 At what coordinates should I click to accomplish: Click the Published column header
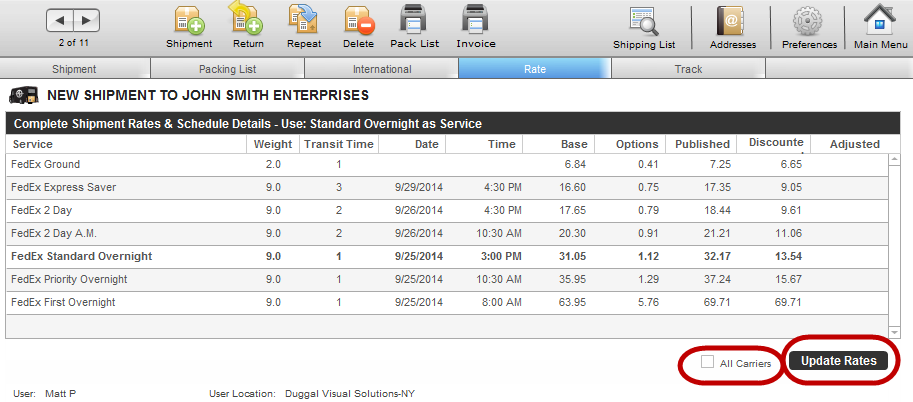point(701,144)
